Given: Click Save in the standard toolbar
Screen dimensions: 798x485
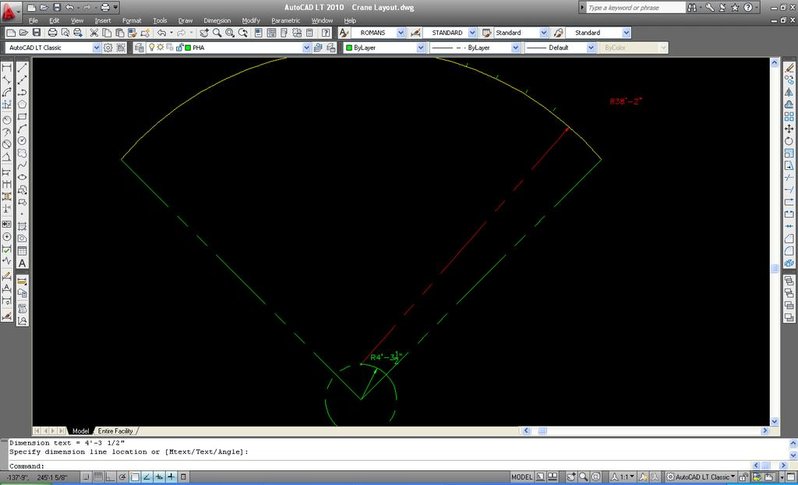Looking at the screenshot, I should 37,33.
